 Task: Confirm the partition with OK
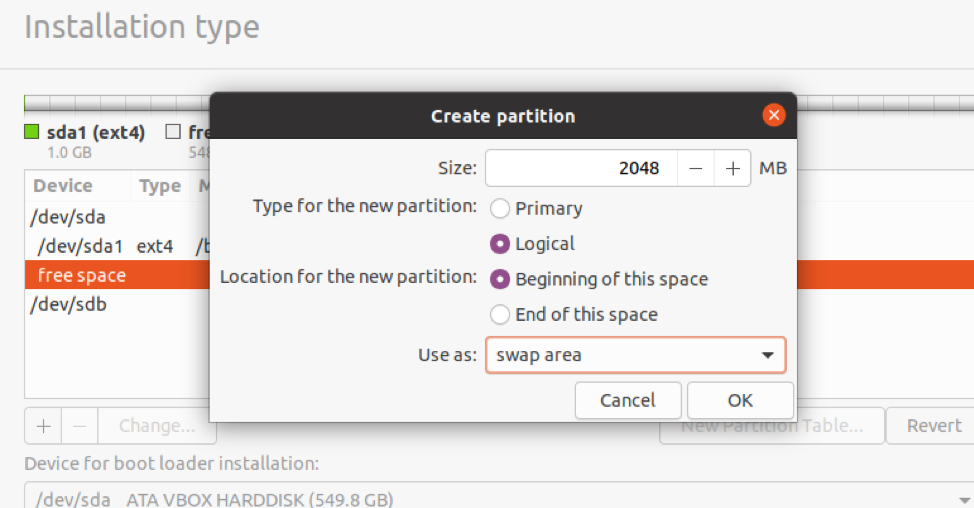[740, 400]
